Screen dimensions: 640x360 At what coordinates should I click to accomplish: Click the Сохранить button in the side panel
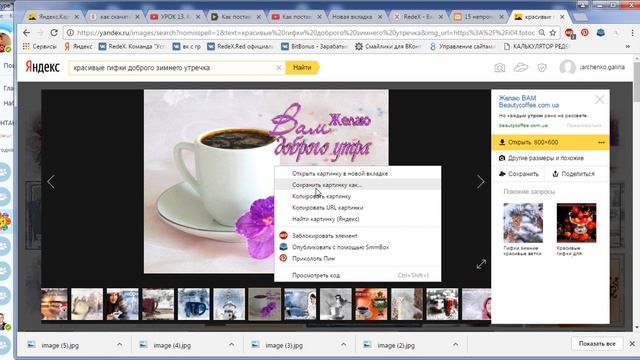click(x=519, y=174)
